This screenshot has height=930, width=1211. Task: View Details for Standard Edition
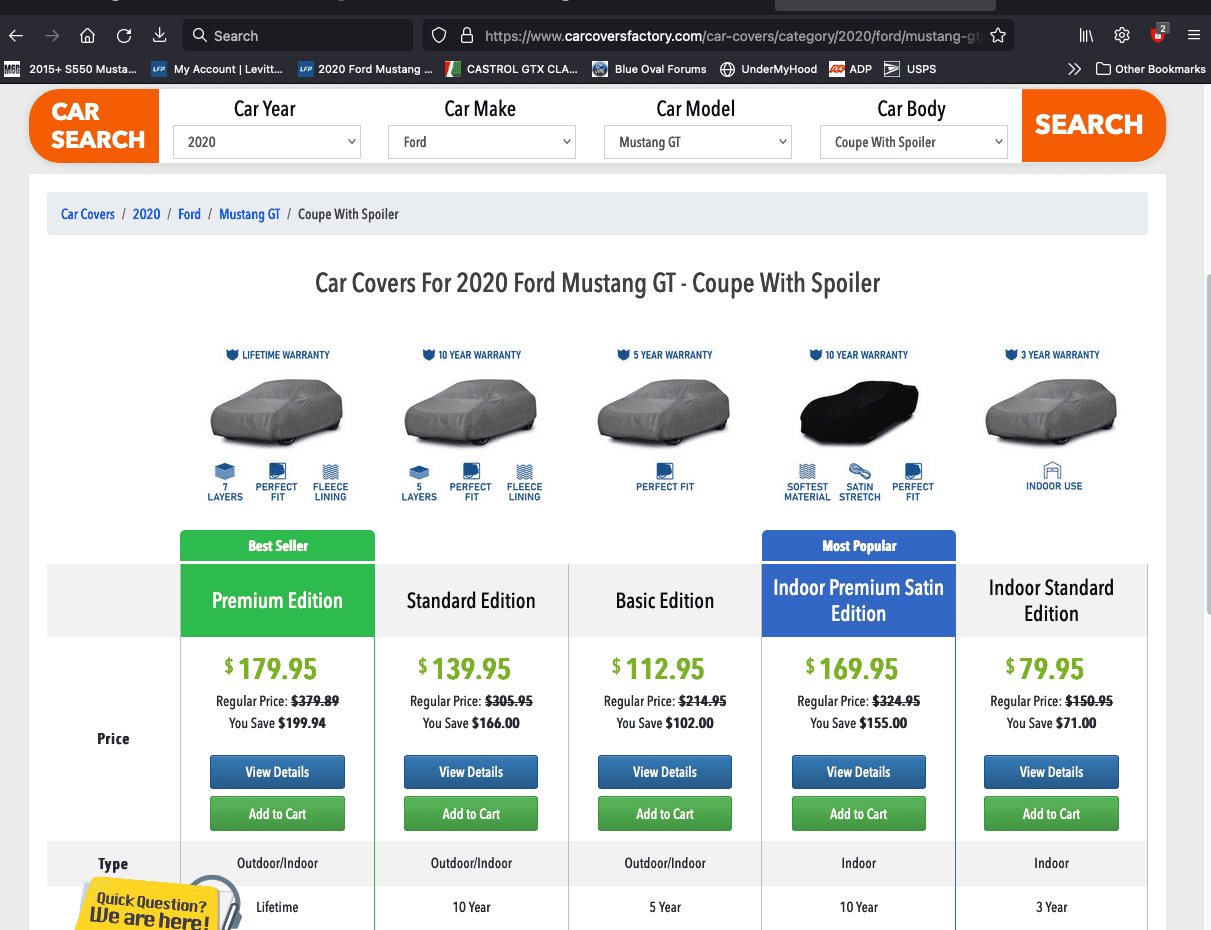pyautogui.click(x=471, y=772)
